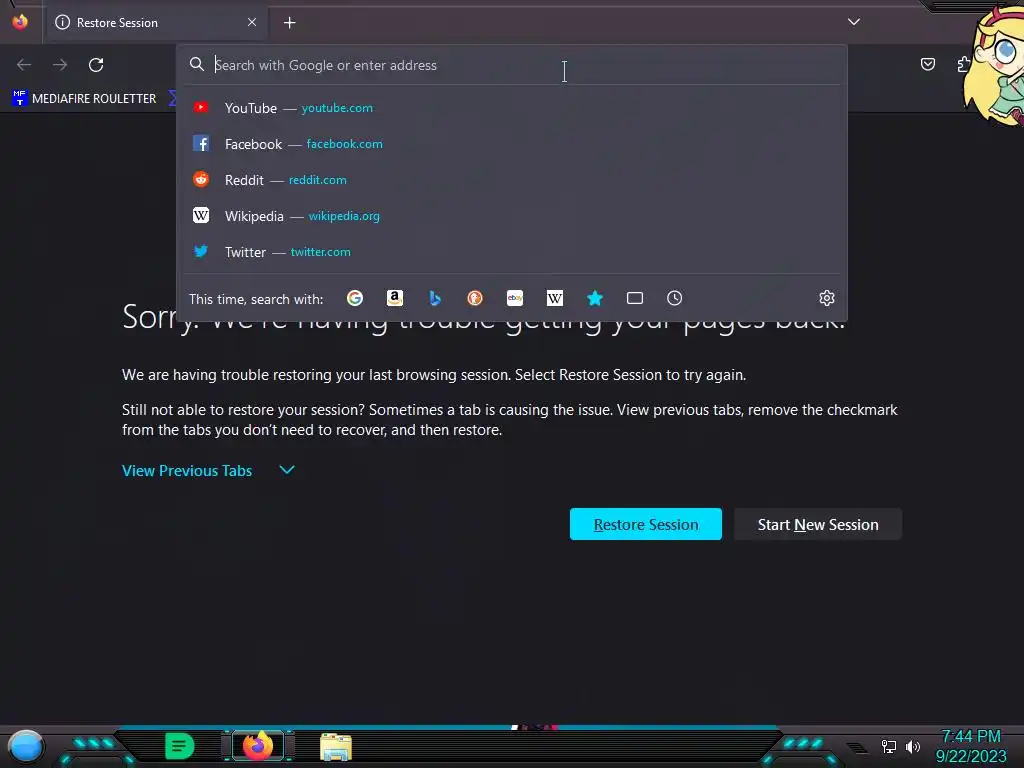Open File Explorer from taskbar
This screenshot has width=1024, height=768.
(x=336, y=747)
